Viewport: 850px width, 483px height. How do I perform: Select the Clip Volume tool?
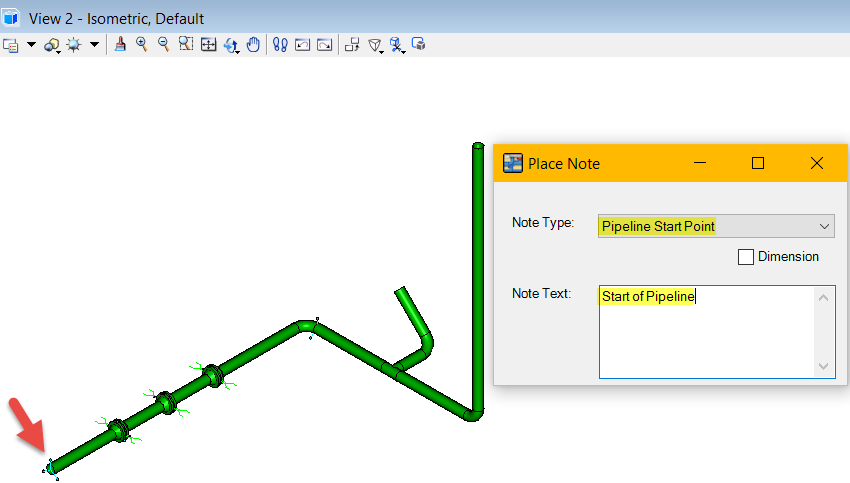click(397, 45)
